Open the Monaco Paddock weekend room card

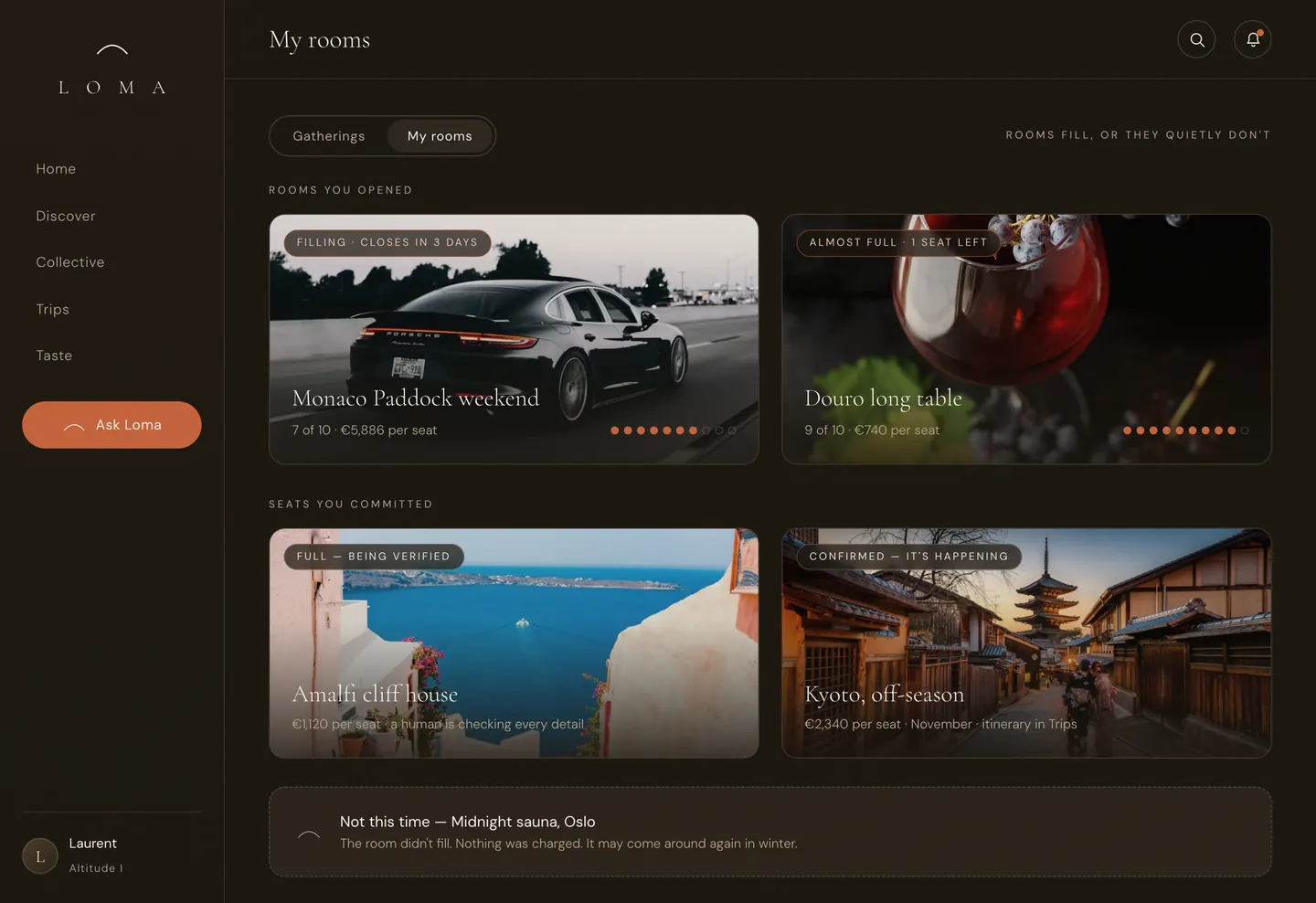(x=514, y=339)
